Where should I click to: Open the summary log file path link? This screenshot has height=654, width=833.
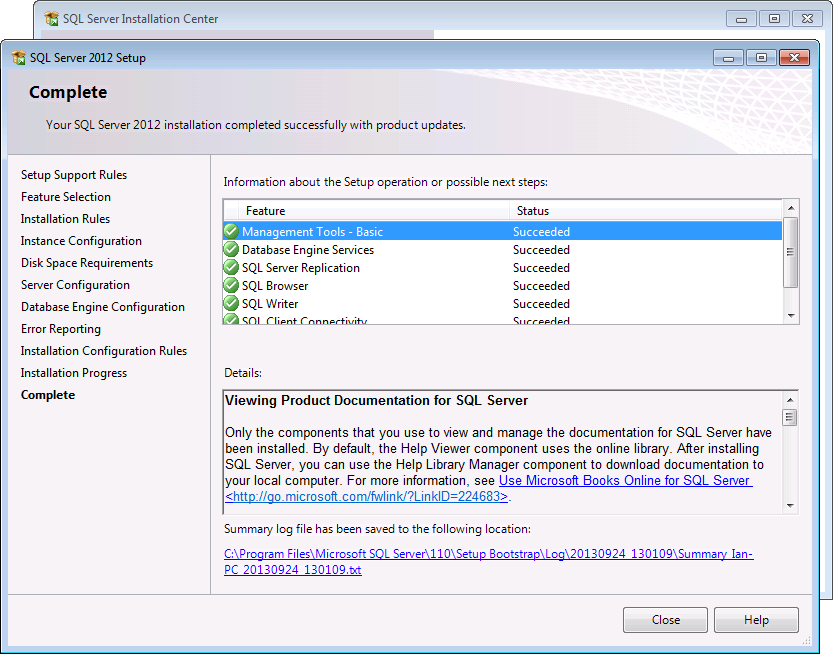(489, 562)
